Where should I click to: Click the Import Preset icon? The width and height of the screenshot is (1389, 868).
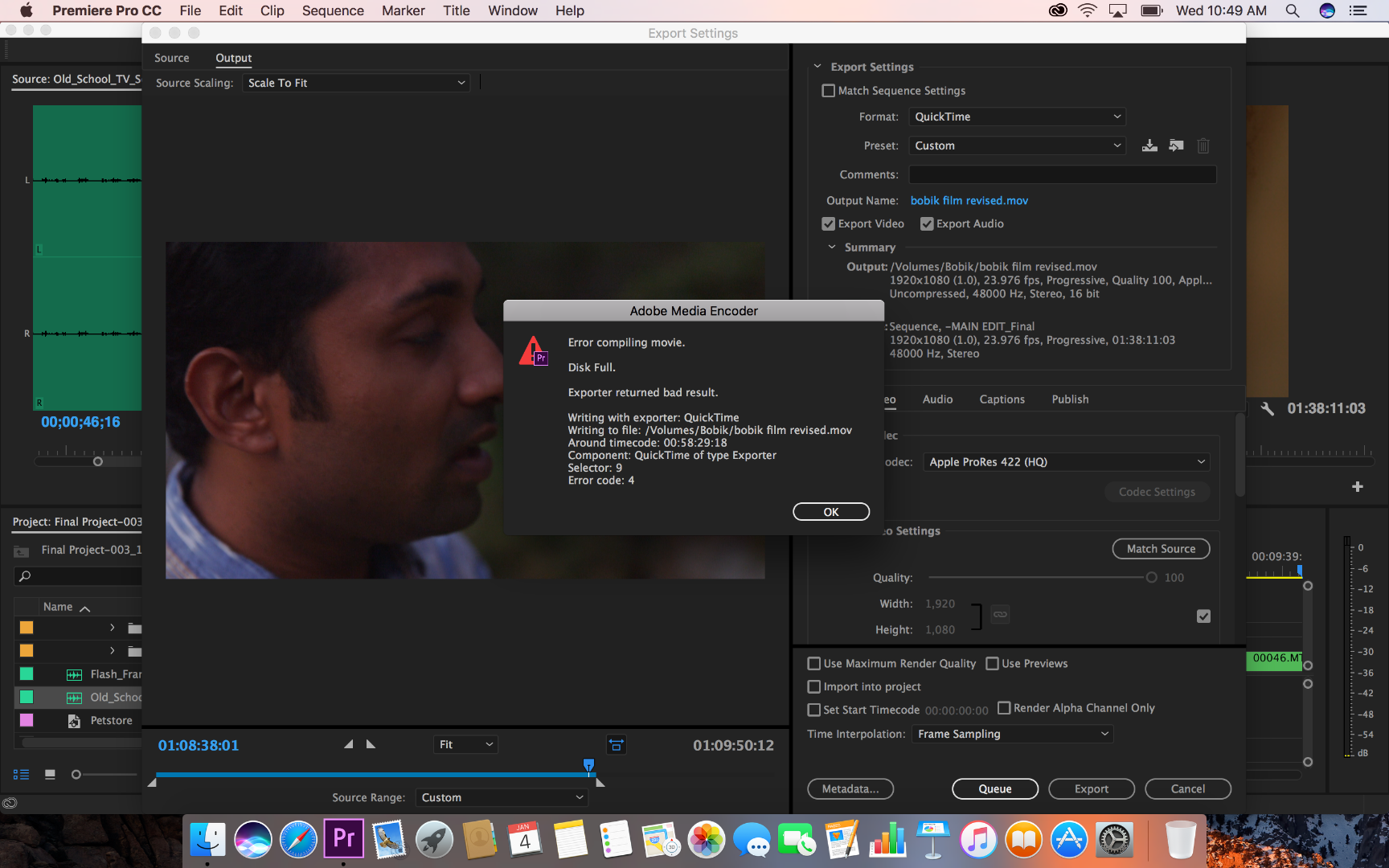[1176, 145]
